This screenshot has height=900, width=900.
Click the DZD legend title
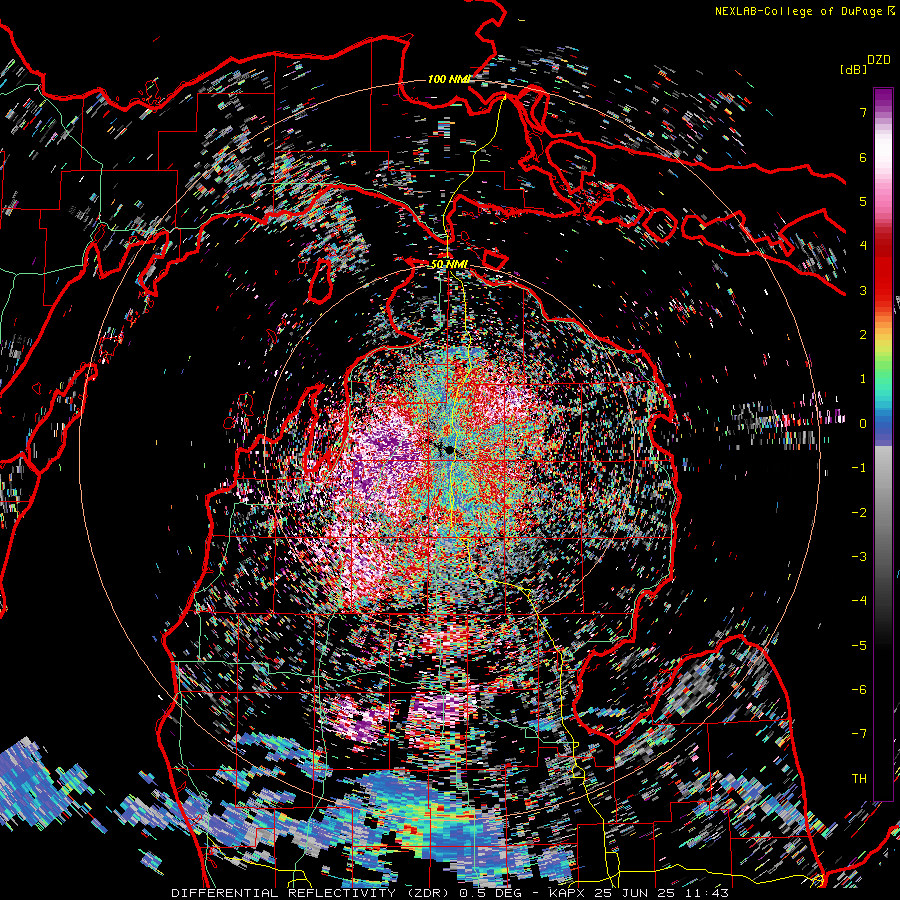click(x=879, y=60)
